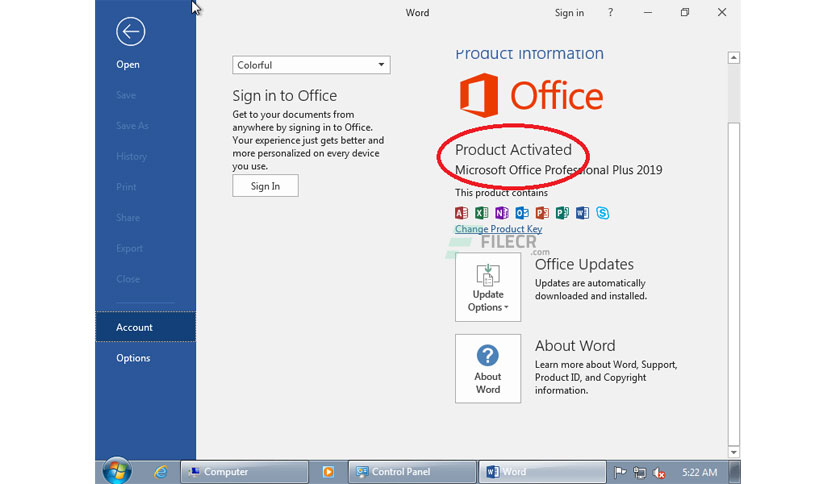This screenshot has height=484, width=836.
Task: Click the Skype app icon
Action: pyautogui.click(x=602, y=213)
